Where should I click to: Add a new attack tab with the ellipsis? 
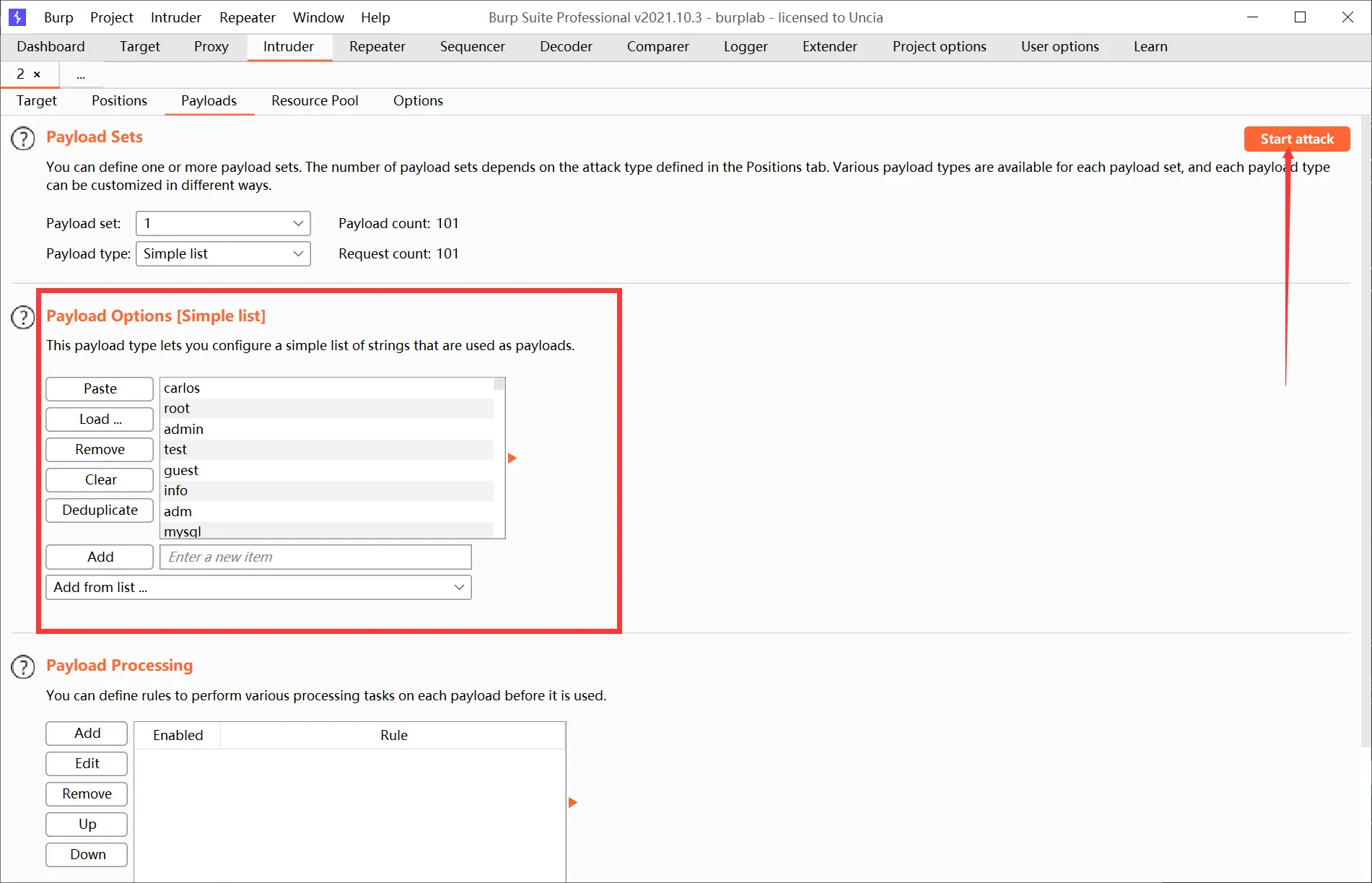pyautogui.click(x=81, y=75)
